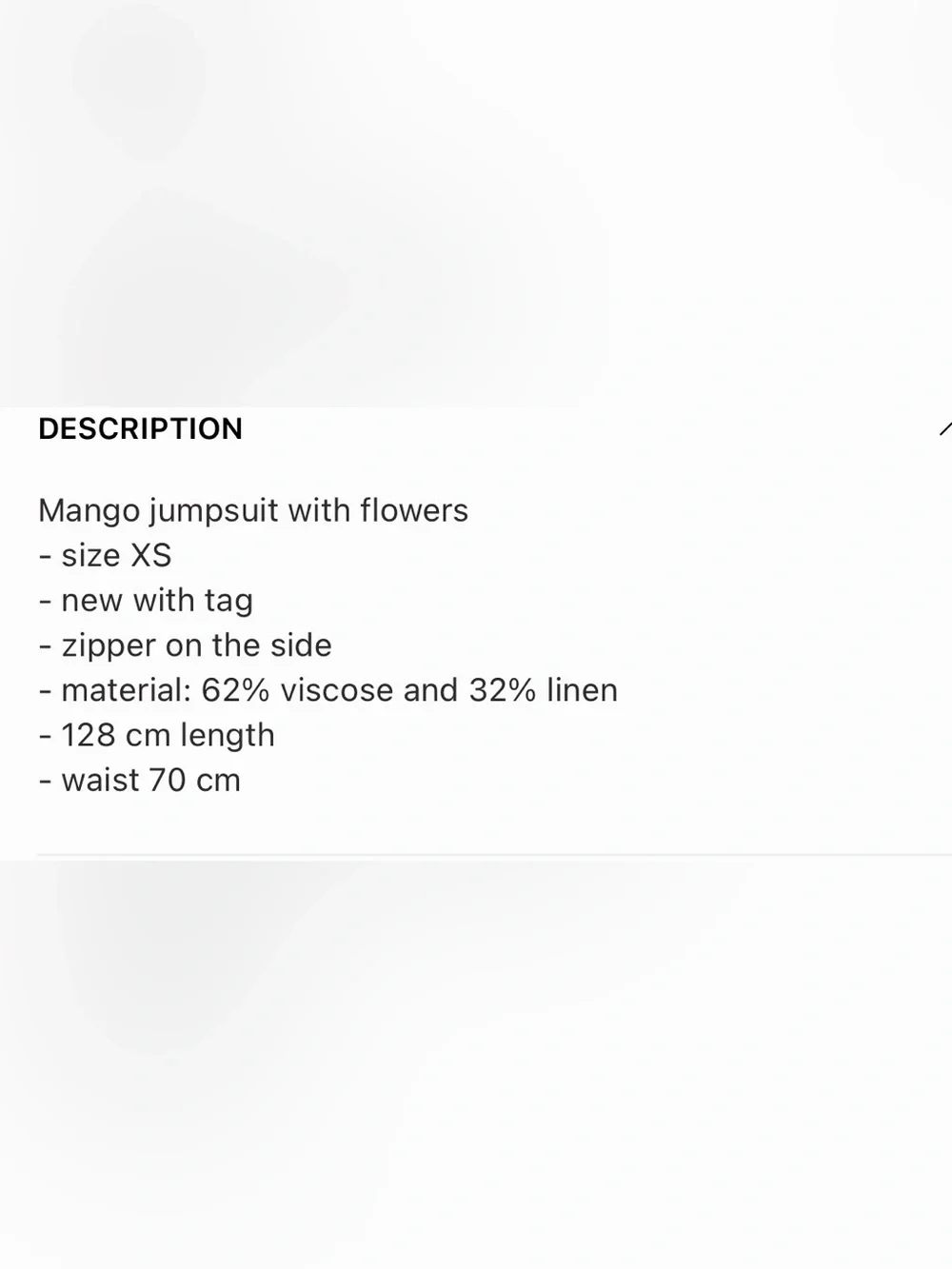The image size is (952, 1269).
Task: Select the 'zipper on the side' line
Action: (185, 645)
